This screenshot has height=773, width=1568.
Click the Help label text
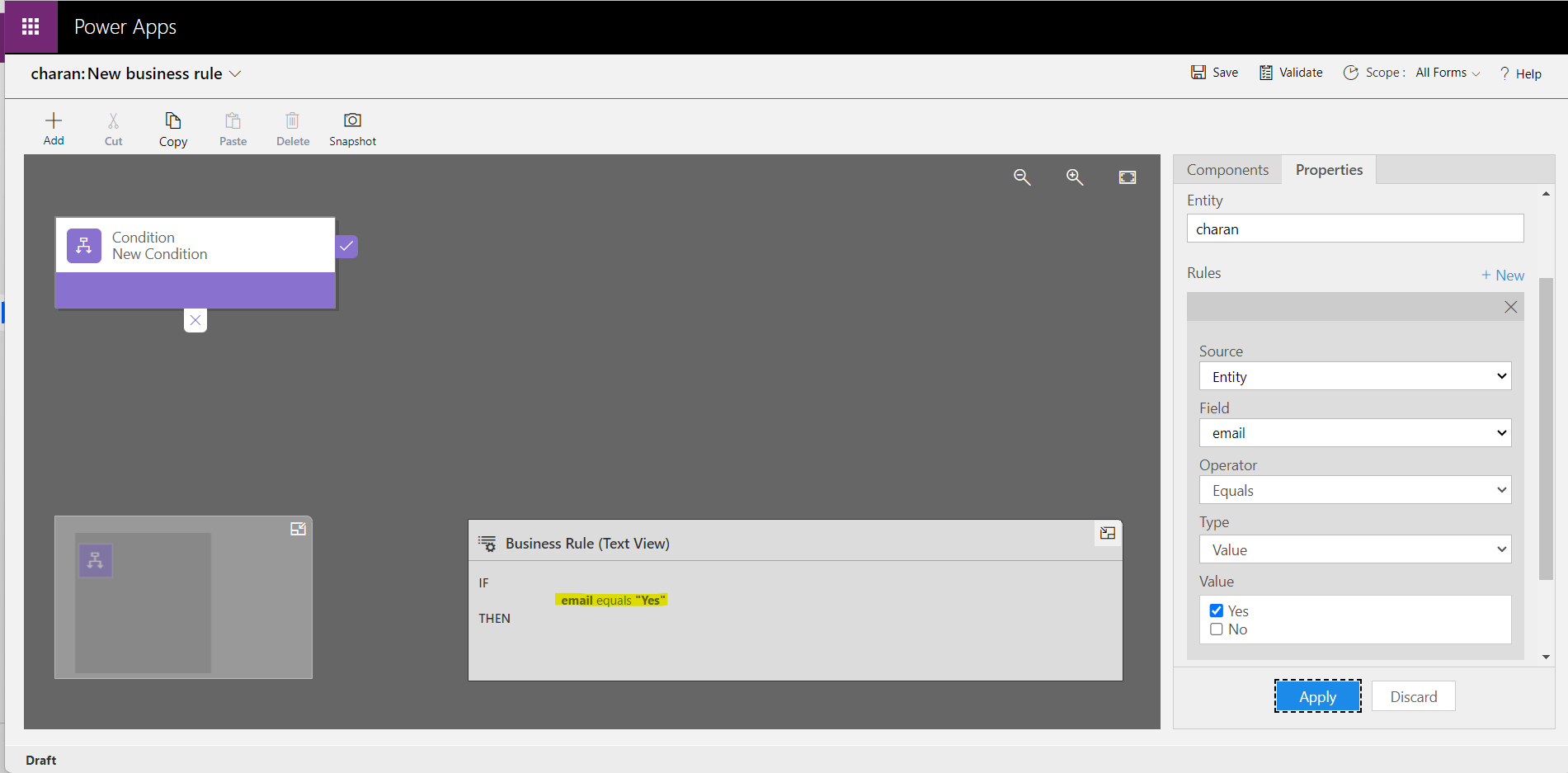point(1528,73)
